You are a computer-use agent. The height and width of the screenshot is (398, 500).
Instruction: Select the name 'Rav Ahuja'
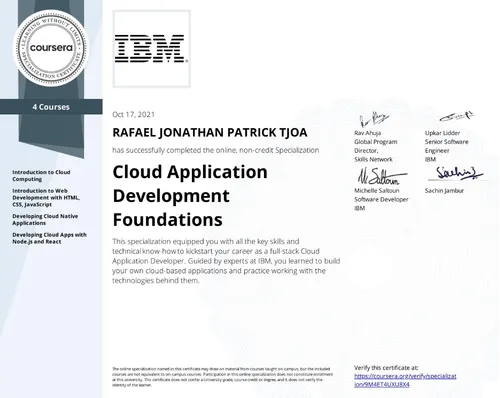point(367,133)
